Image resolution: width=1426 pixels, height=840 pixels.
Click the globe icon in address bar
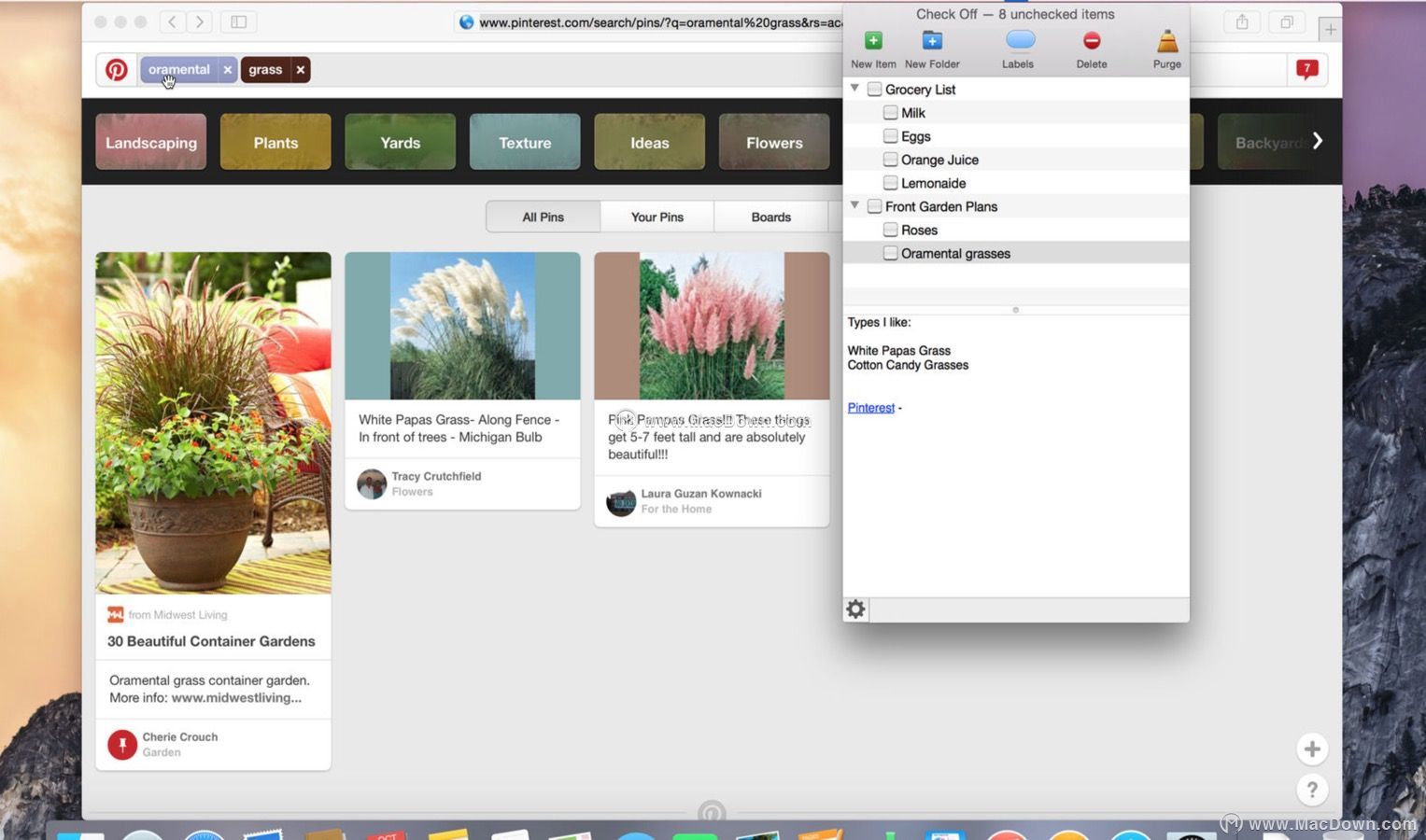pyautogui.click(x=466, y=22)
